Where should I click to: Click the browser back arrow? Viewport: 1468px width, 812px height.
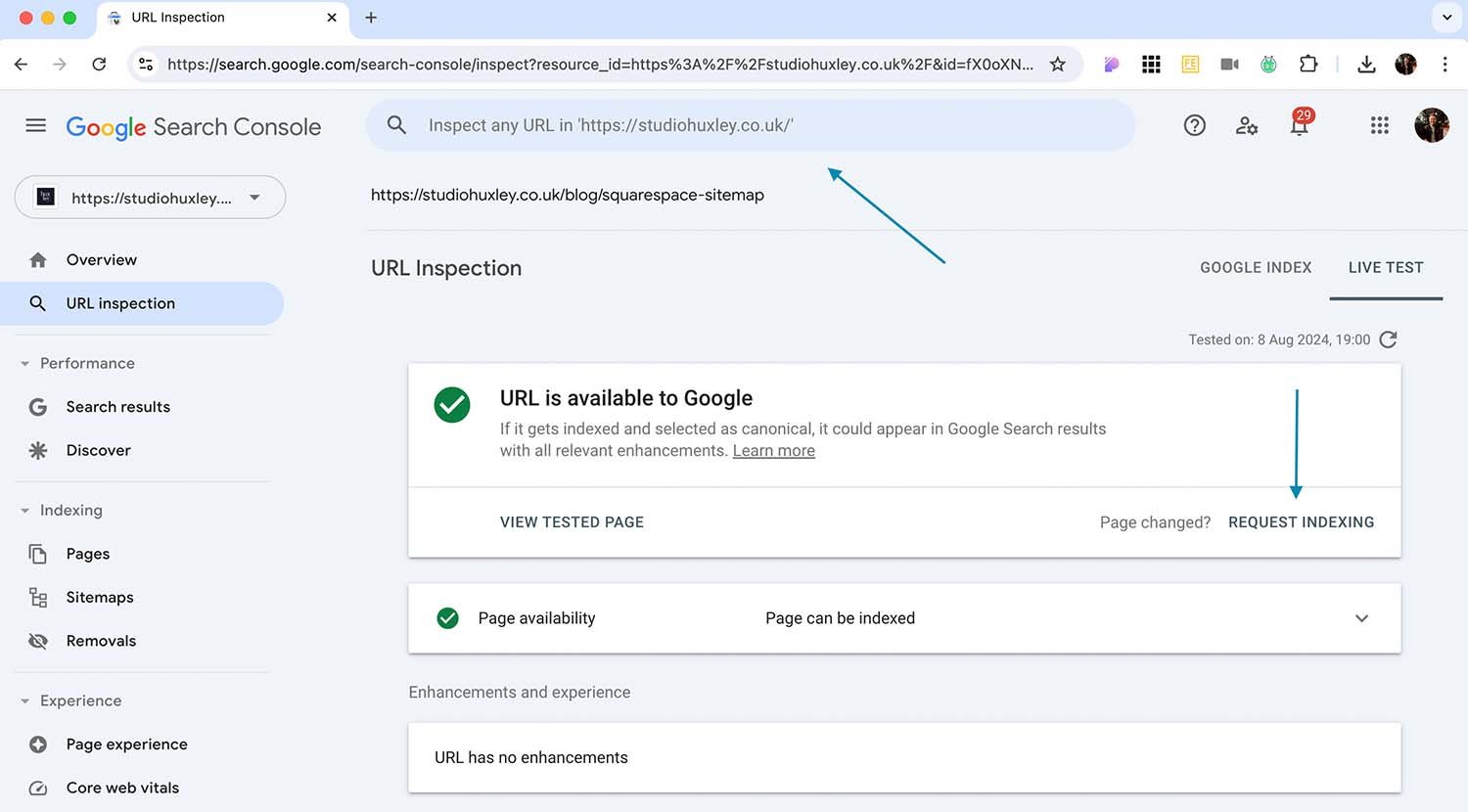coord(22,65)
